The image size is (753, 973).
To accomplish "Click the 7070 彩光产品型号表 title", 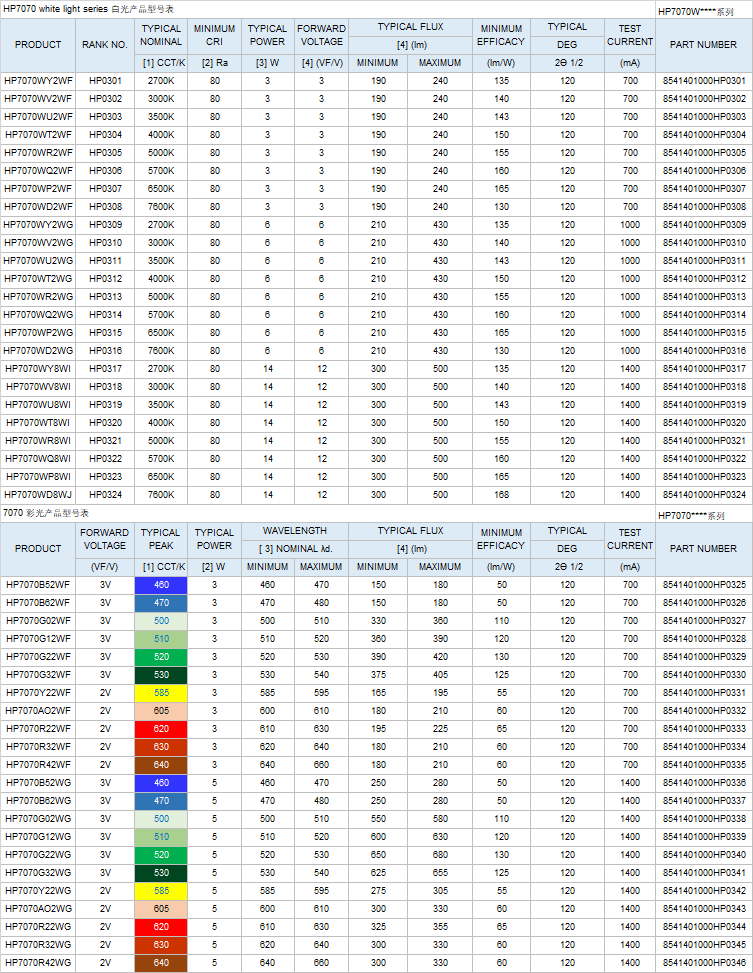I will point(46,513).
